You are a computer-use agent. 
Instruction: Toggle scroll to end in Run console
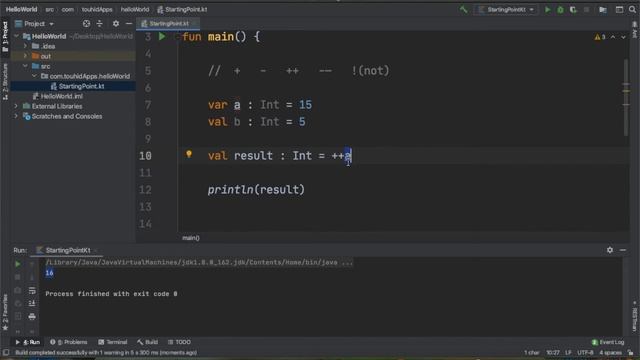click(x=32, y=303)
